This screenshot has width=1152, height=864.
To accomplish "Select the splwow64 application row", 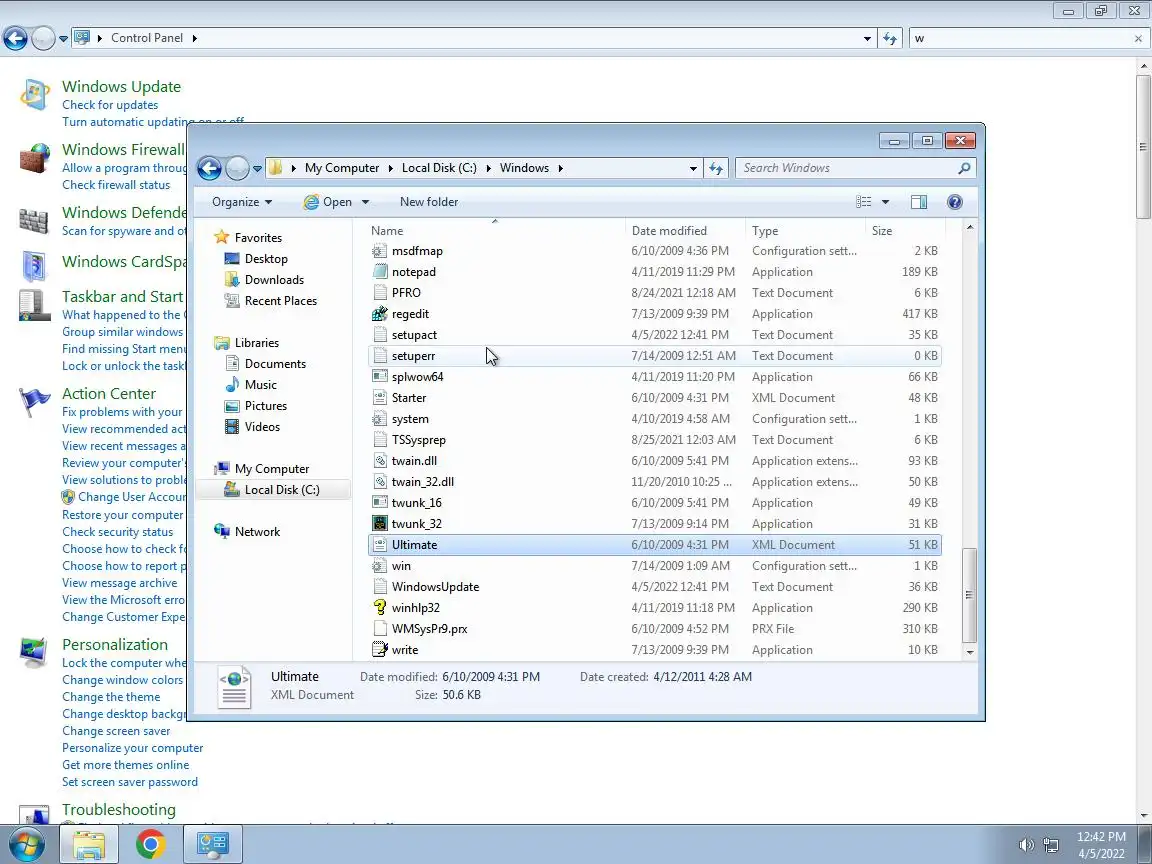I will click(x=654, y=377).
